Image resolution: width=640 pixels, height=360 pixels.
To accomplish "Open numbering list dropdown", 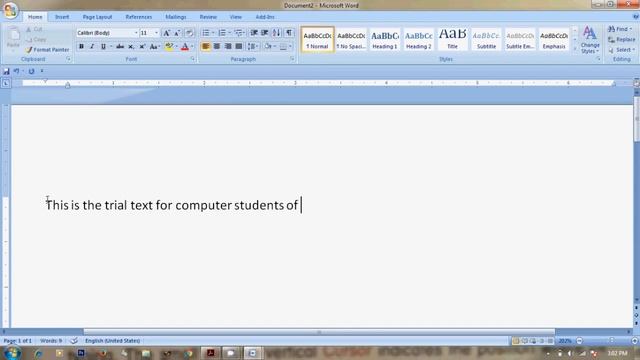I will [x=229, y=33].
